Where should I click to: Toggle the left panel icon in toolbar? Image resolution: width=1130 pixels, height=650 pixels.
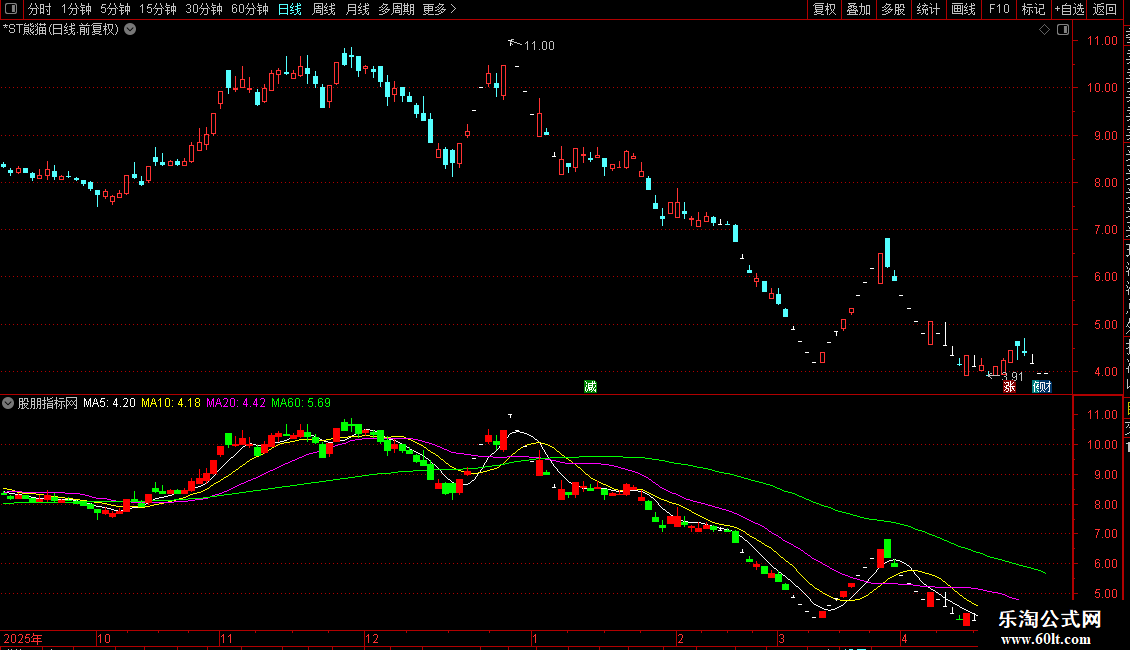tap(11, 9)
